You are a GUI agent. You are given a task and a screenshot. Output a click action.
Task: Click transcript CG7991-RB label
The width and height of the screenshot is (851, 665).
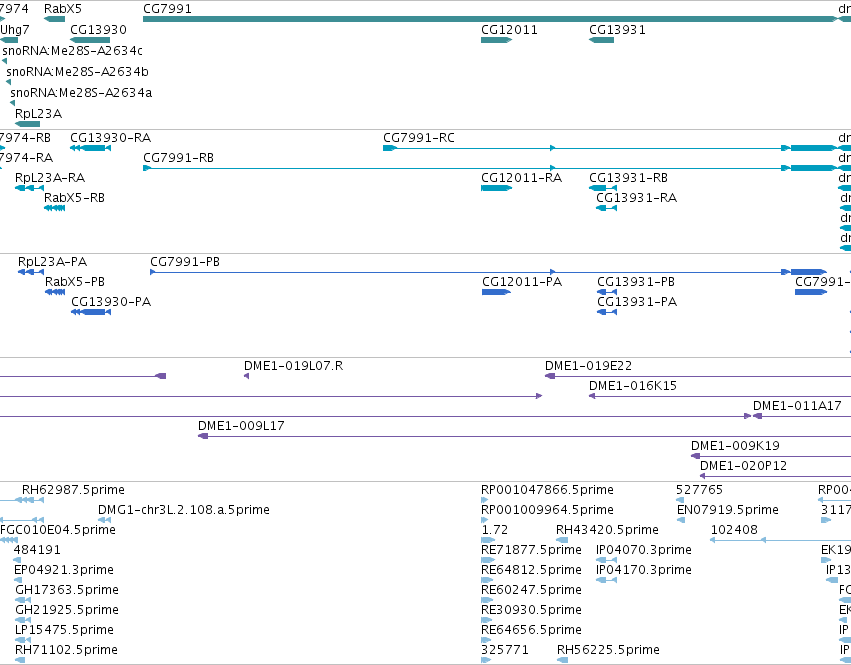tap(179, 157)
